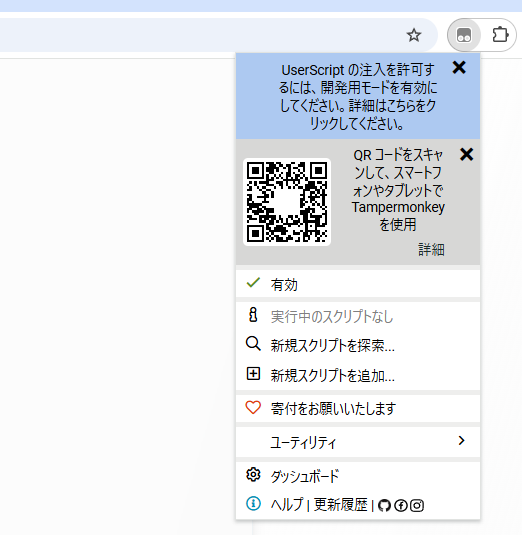Image resolution: width=522 pixels, height=535 pixels.
Task: Open Tampermonkey GitHub icon link
Action: pos(384,505)
